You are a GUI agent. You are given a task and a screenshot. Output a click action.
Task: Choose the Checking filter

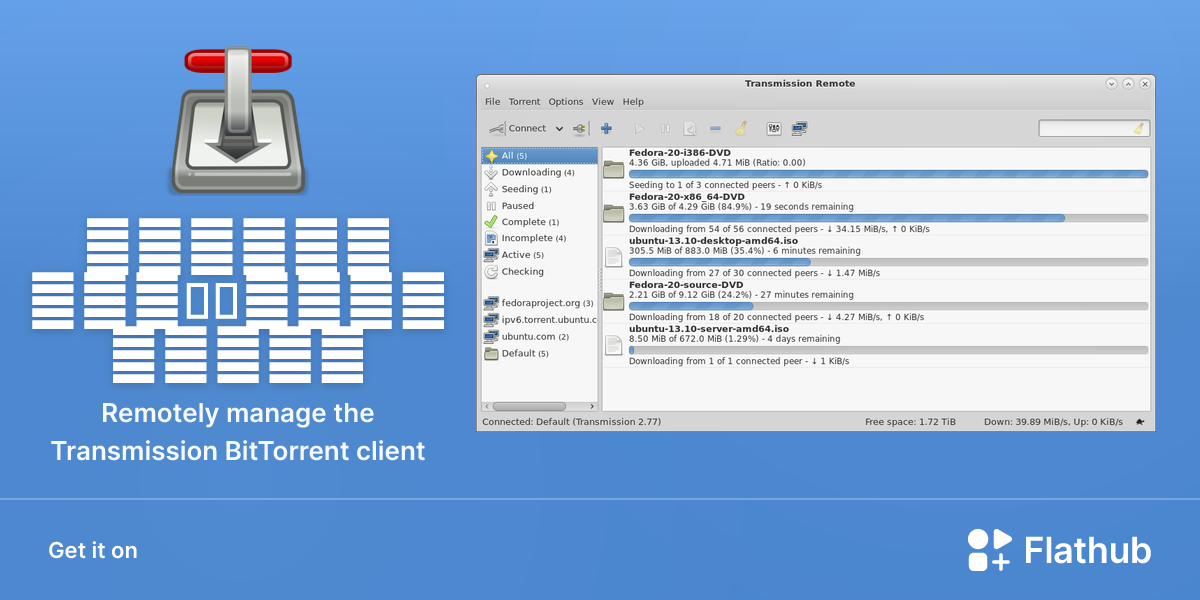540,272
